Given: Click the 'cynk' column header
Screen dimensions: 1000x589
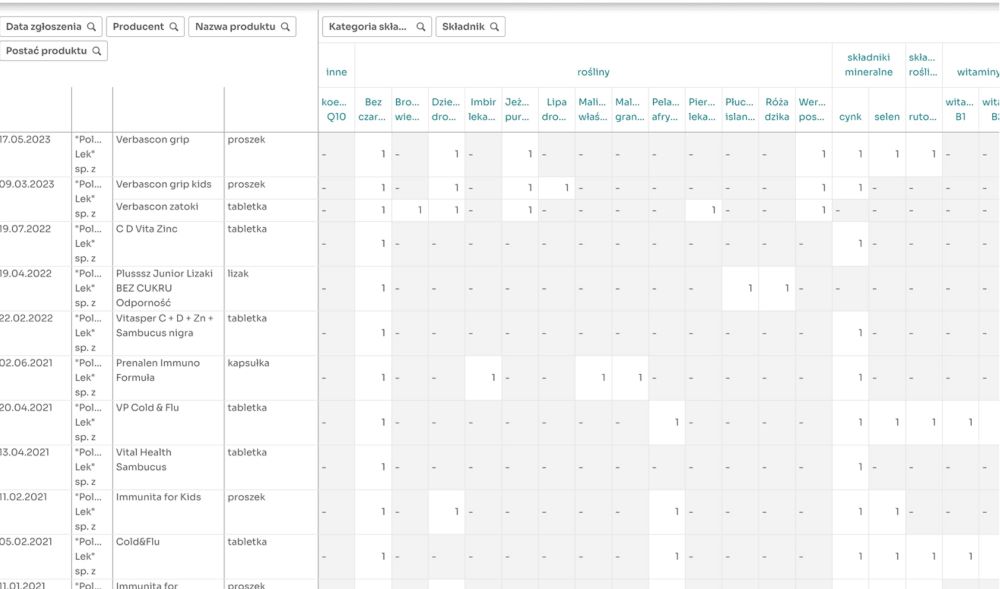Looking at the screenshot, I should (x=850, y=117).
